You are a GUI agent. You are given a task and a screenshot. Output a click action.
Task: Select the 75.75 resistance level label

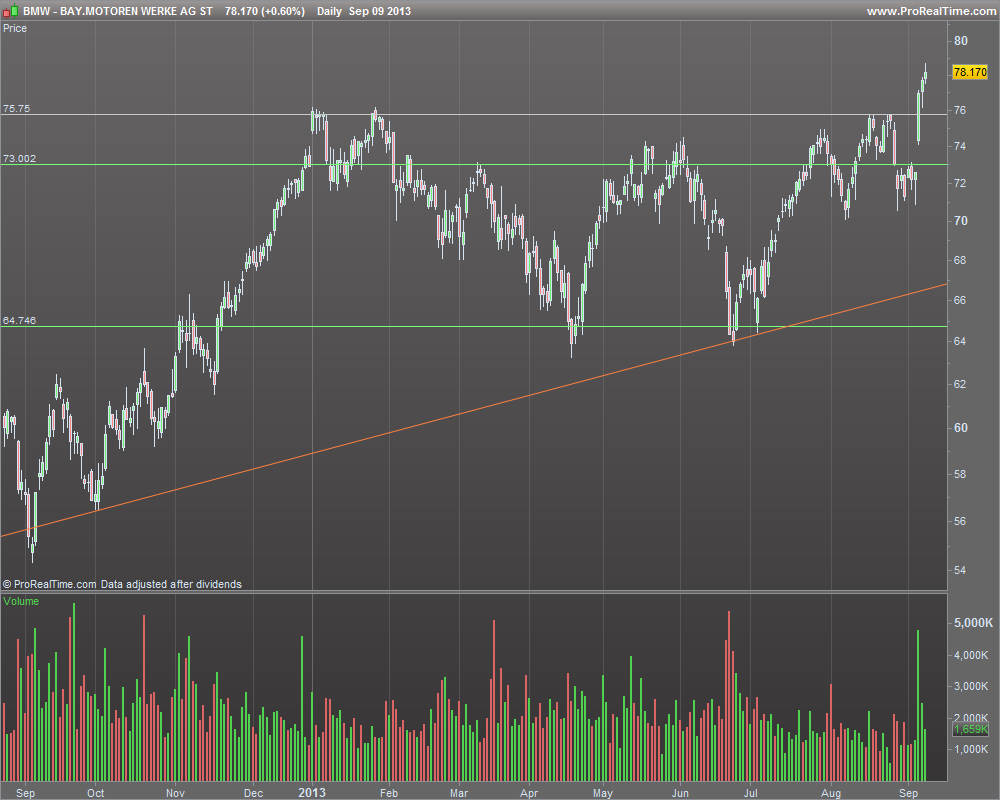pyautogui.click(x=17, y=108)
